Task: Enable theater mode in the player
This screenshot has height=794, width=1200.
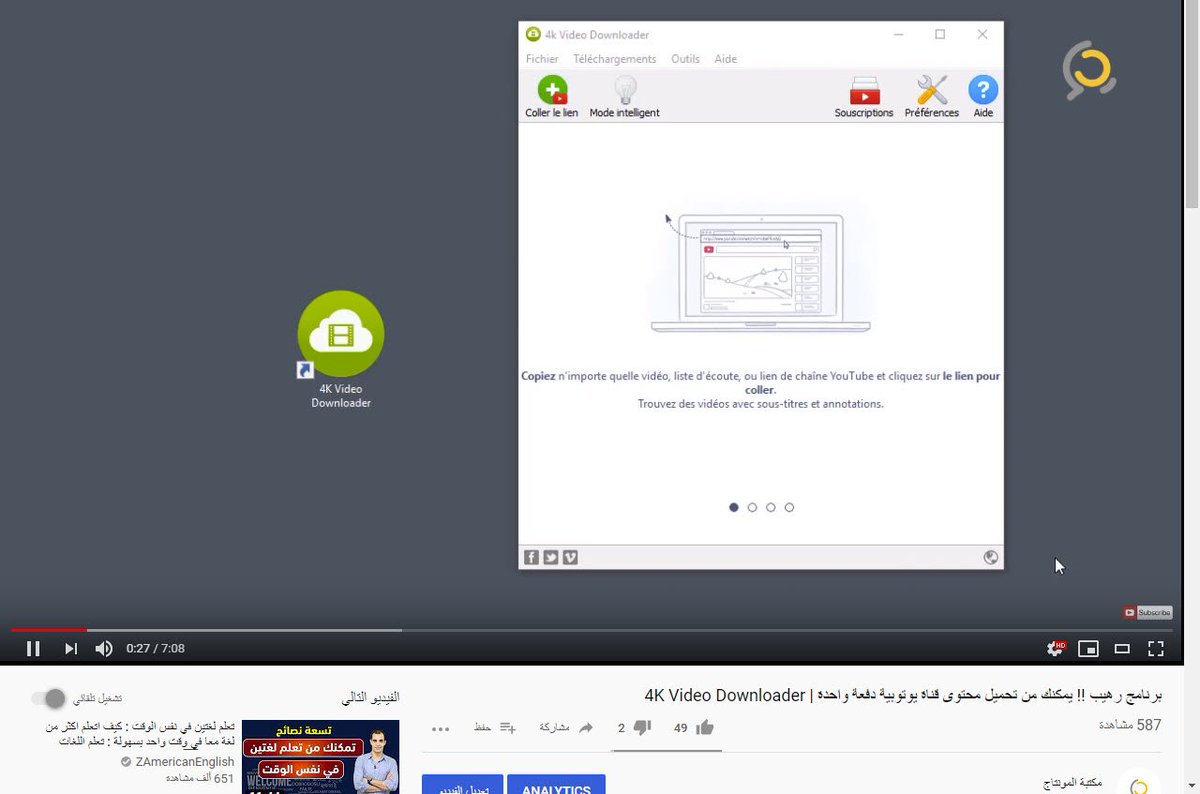Action: (1122, 648)
